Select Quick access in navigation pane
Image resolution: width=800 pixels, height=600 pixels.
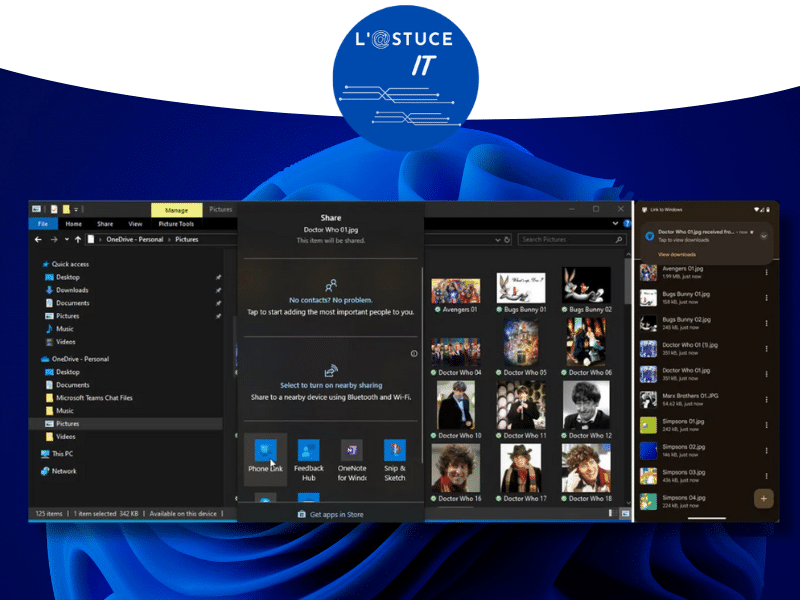65,264
